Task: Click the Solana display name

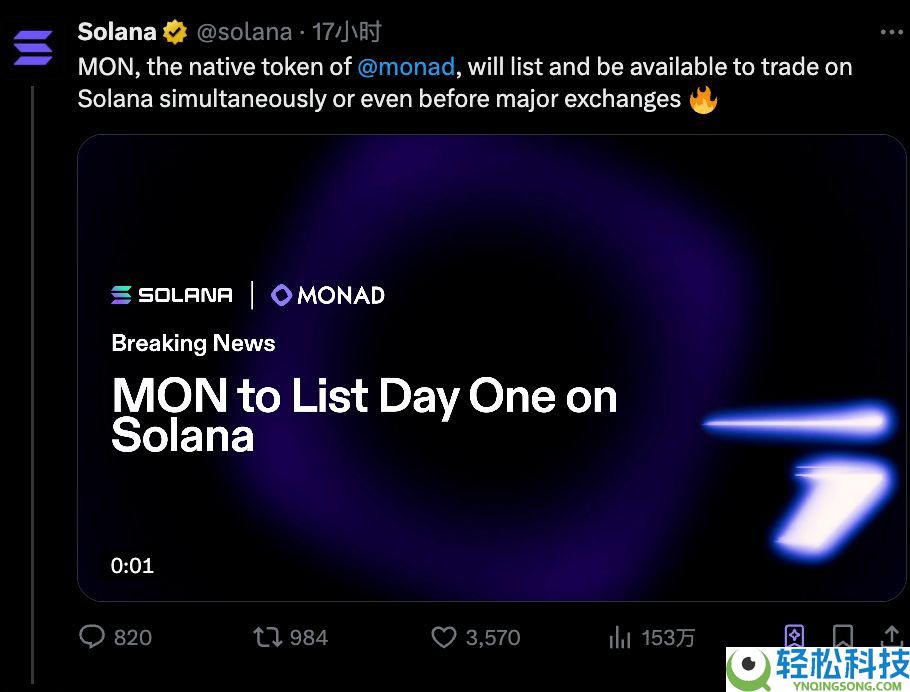Action: pyautogui.click(x=114, y=31)
